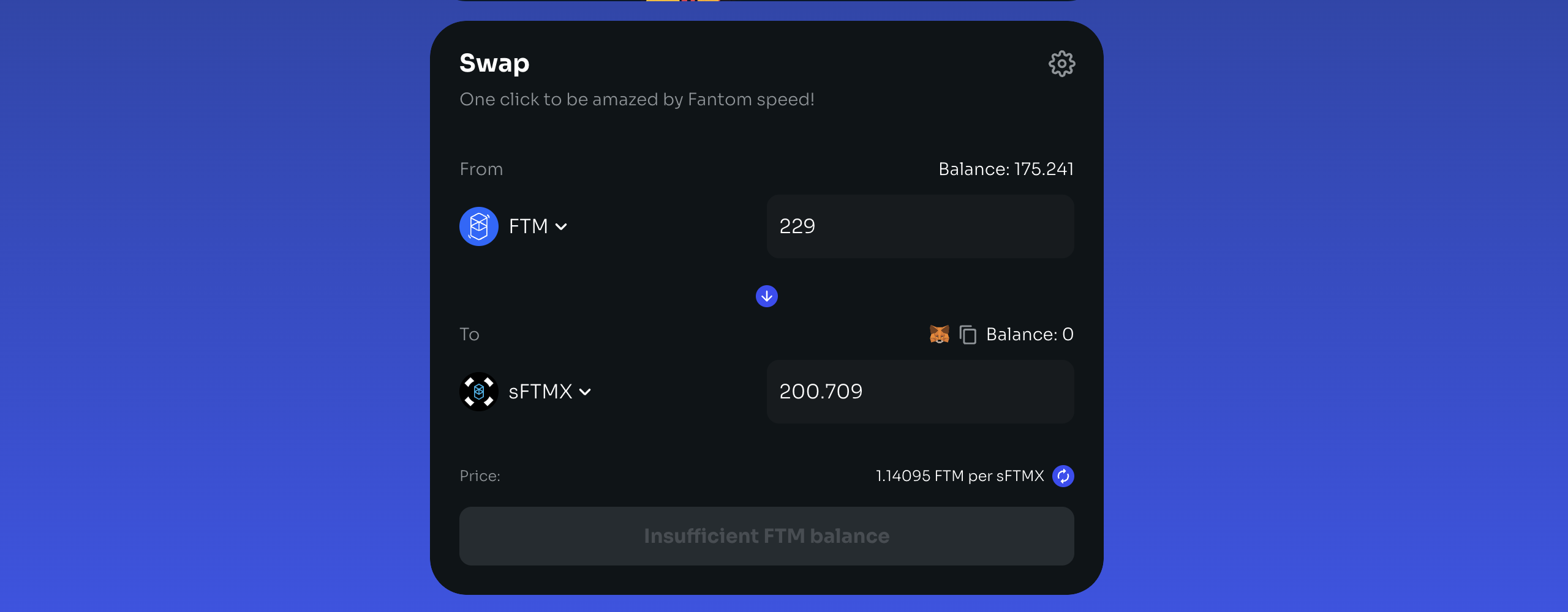1568x612 pixels.
Task: Click the blue swap direction arrow
Action: pyautogui.click(x=766, y=296)
